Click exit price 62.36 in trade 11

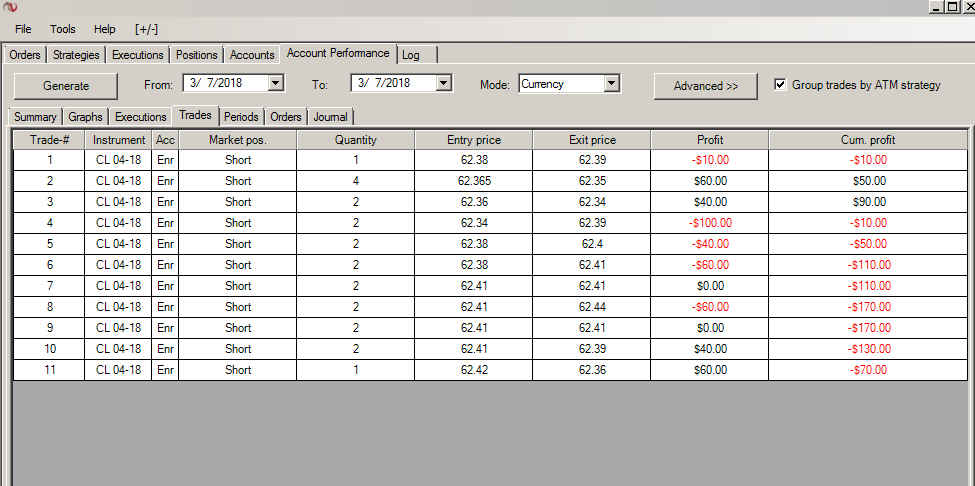(x=592, y=370)
